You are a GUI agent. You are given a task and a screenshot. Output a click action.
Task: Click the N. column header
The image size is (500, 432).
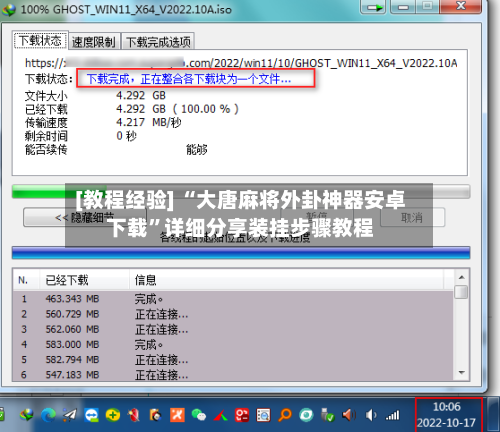click(26, 280)
